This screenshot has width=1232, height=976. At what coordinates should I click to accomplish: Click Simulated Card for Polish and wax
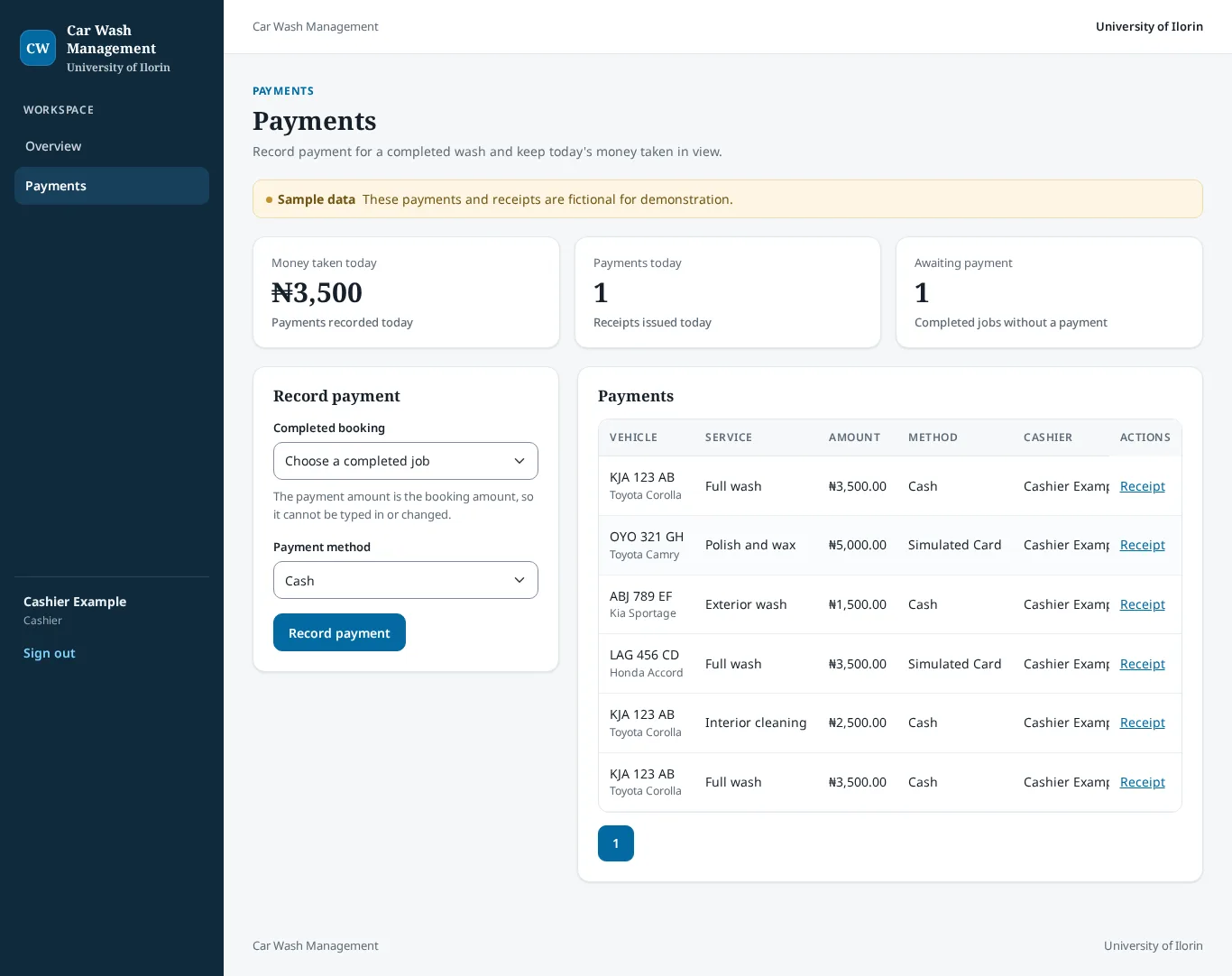point(954,545)
